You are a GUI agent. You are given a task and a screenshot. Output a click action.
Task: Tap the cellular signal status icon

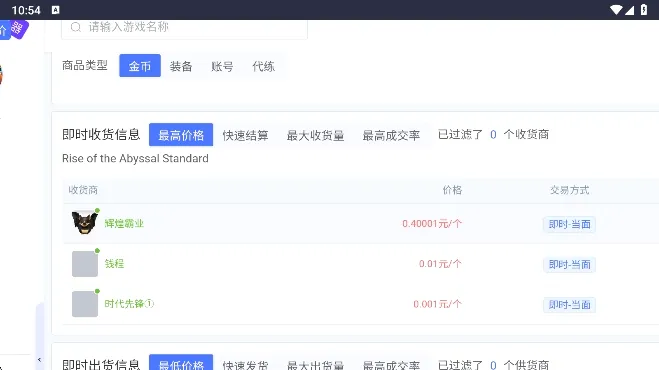[629, 10]
